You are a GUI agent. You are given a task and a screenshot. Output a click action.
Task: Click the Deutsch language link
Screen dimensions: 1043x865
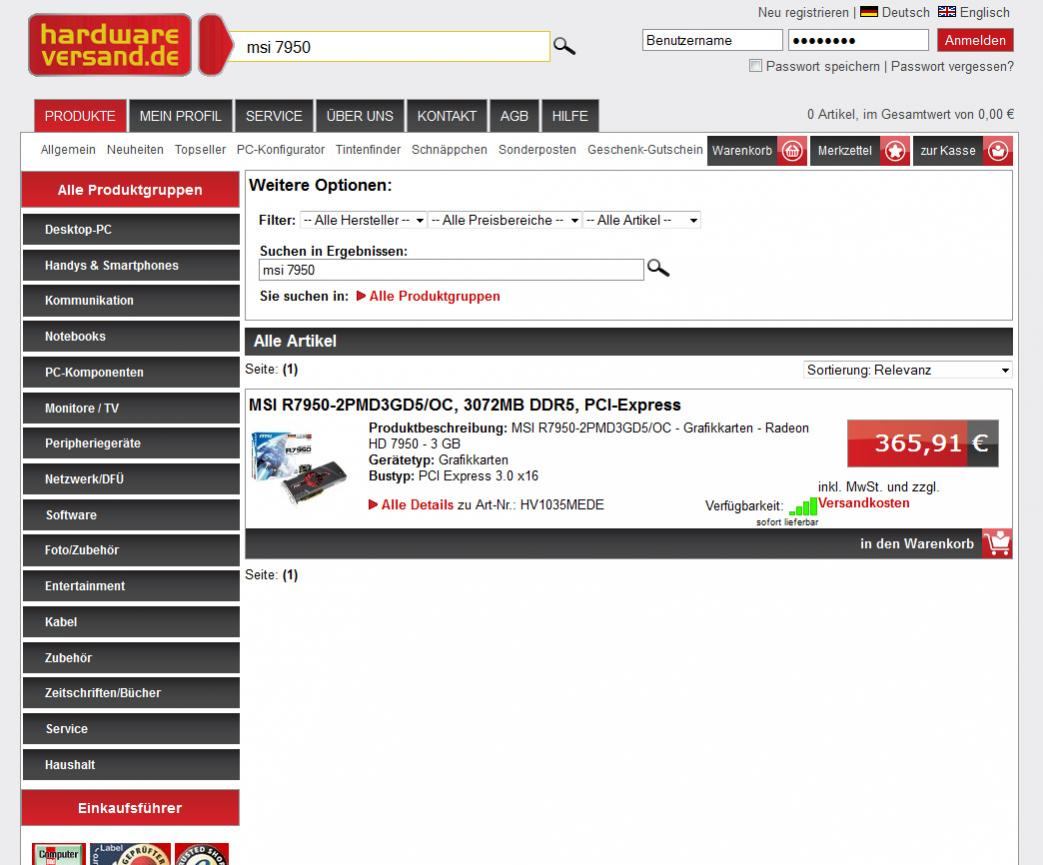tap(905, 13)
